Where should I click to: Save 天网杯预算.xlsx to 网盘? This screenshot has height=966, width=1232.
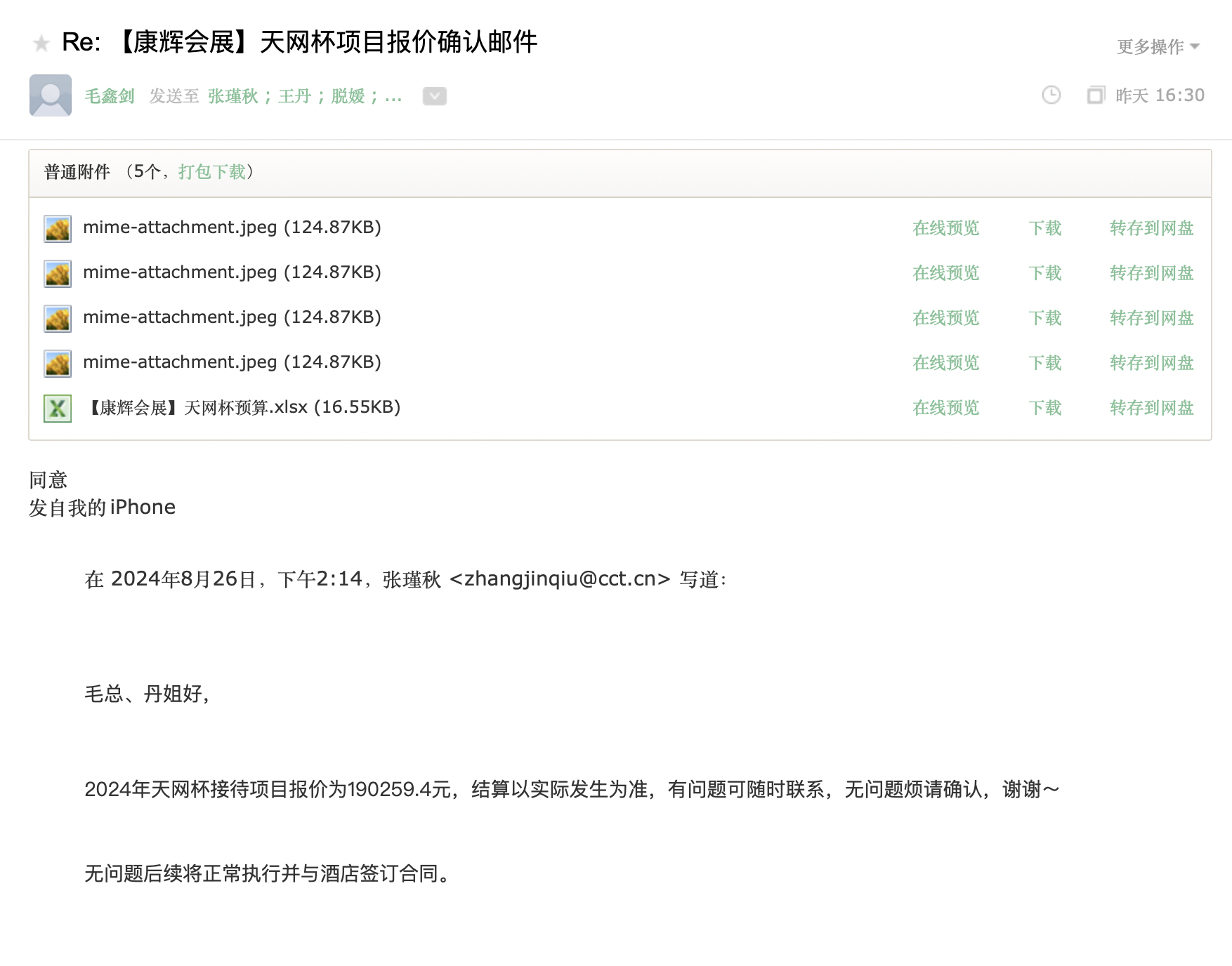click(1151, 408)
